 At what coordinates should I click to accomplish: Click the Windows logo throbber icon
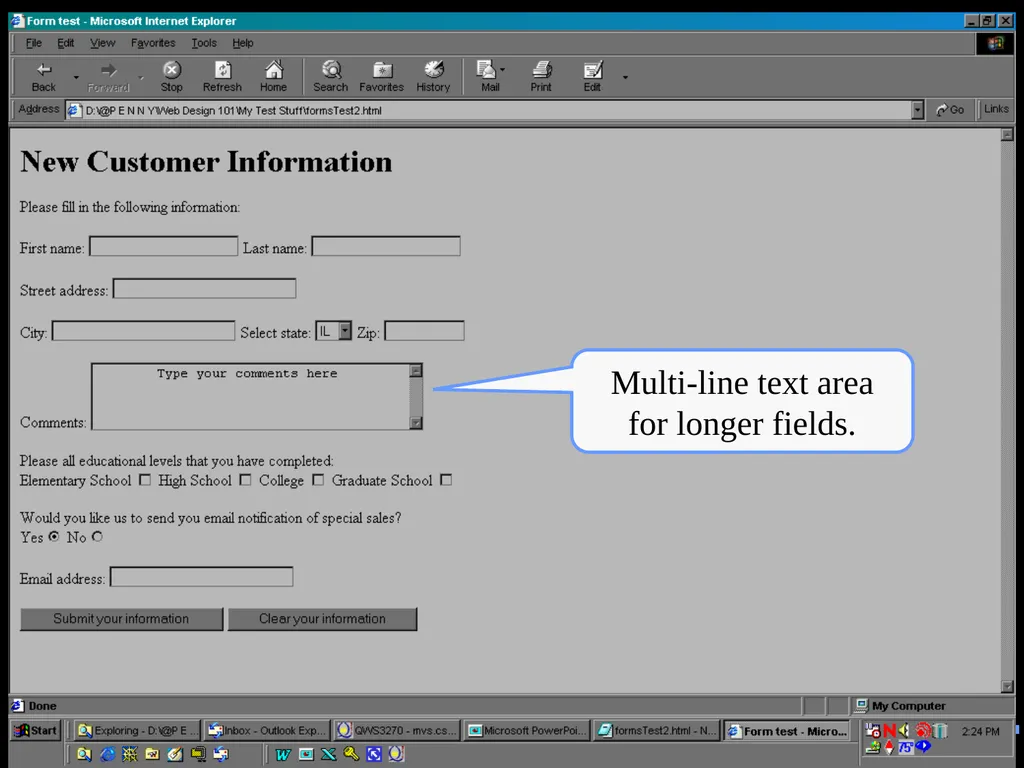tap(995, 43)
